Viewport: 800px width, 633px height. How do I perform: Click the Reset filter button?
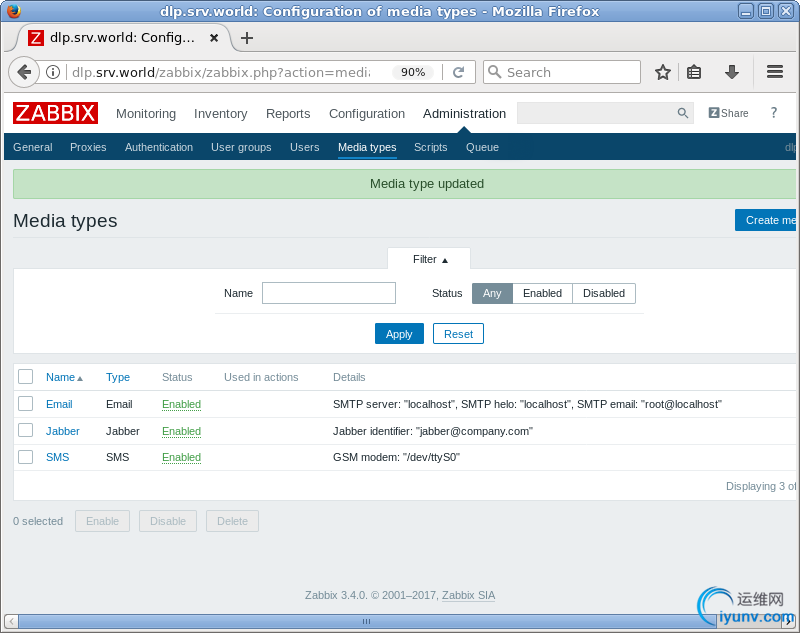point(458,334)
